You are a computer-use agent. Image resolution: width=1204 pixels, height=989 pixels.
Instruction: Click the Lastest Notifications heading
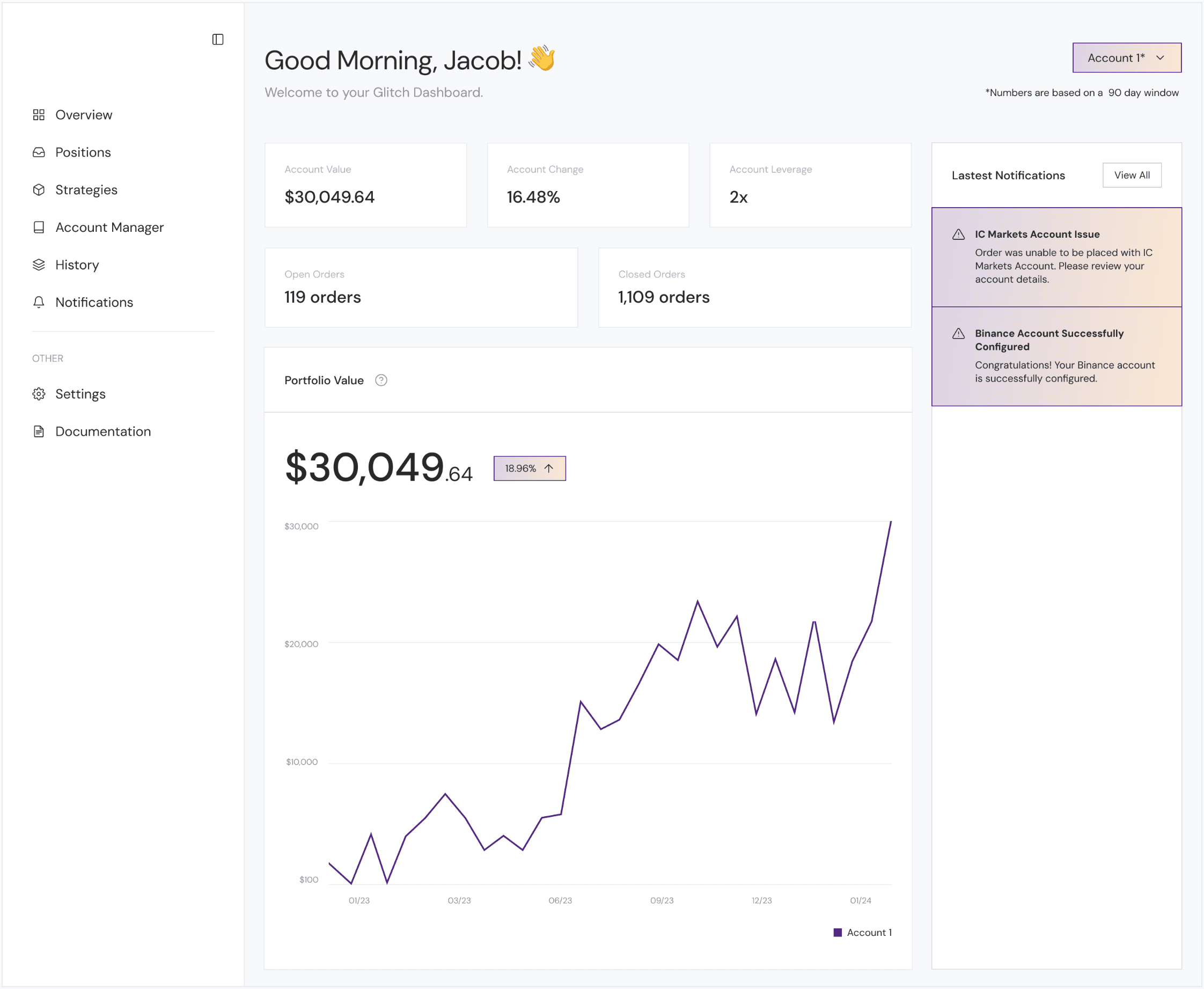coord(1008,175)
